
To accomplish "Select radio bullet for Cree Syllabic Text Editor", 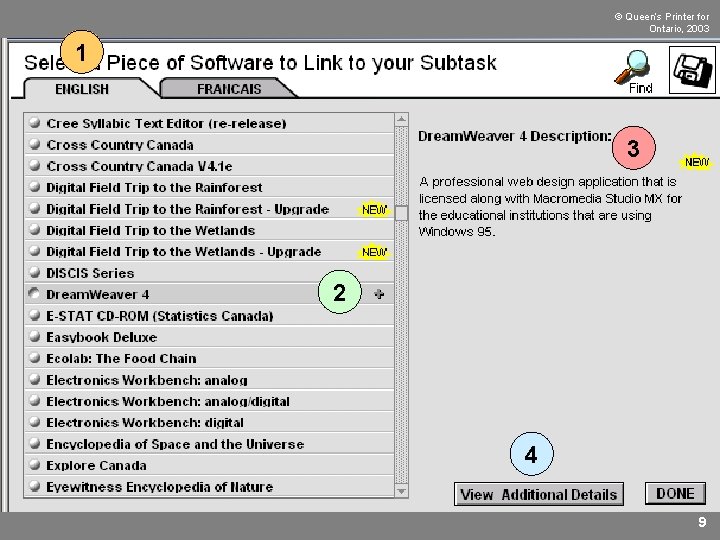I will click(x=34, y=123).
